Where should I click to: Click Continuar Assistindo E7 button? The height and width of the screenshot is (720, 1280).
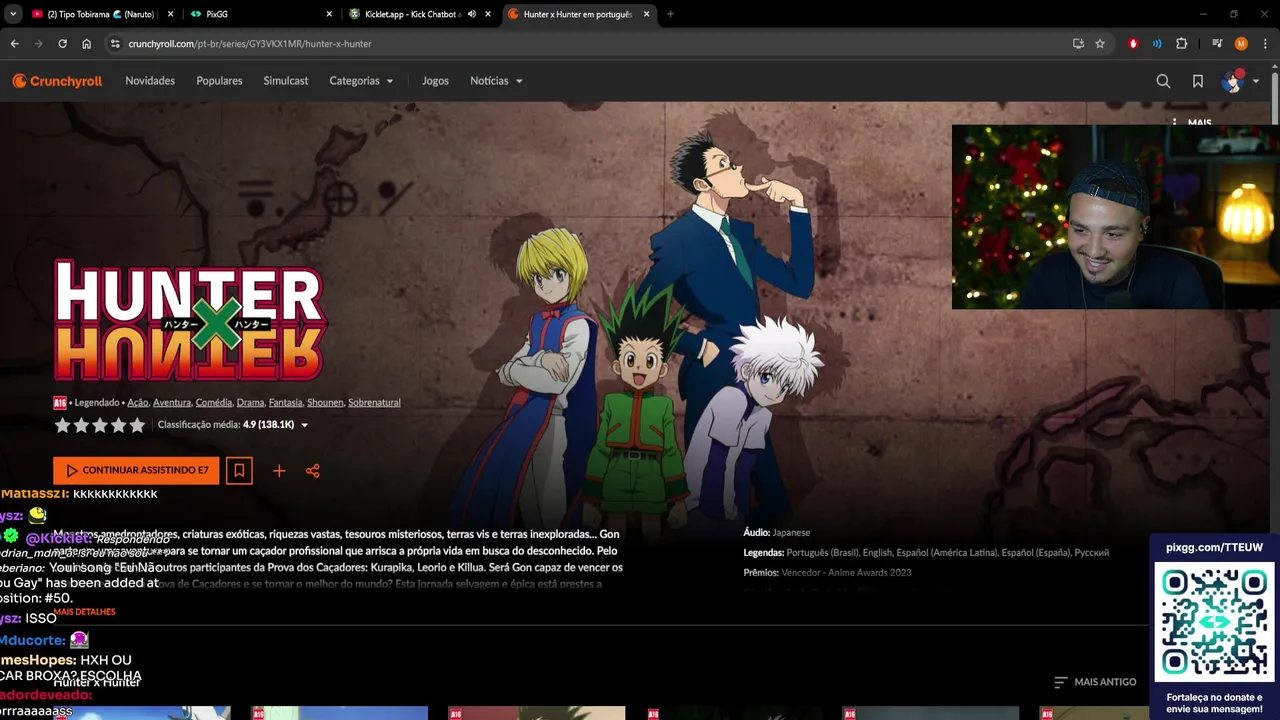tap(136, 470)
